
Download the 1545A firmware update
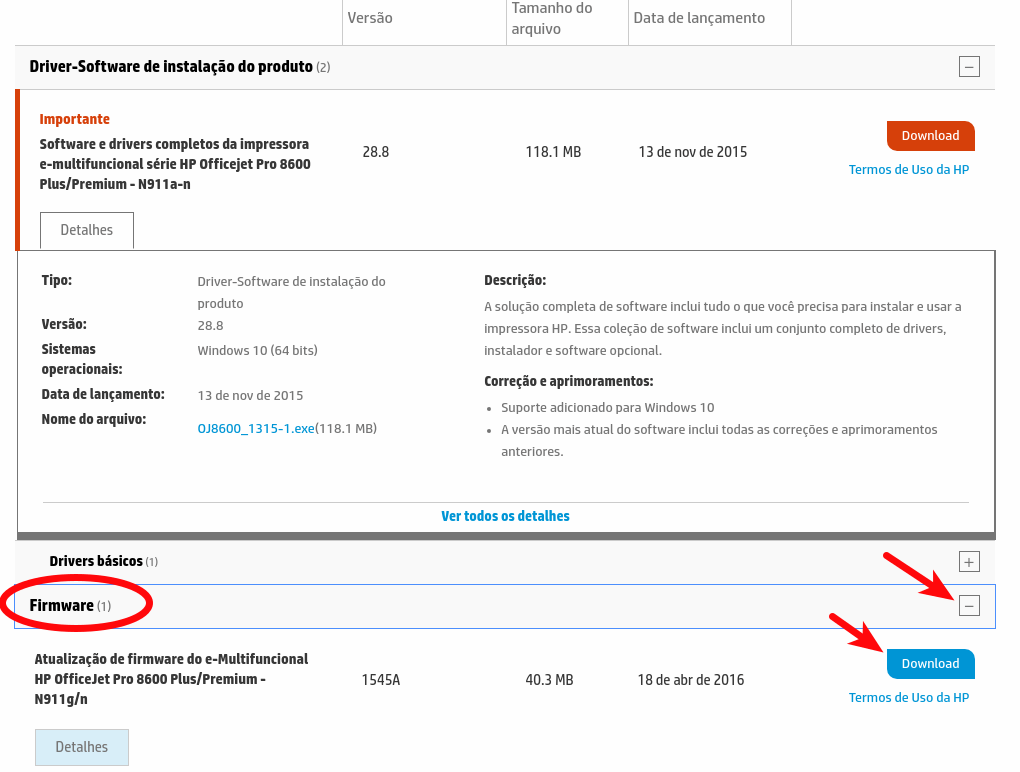930,663
